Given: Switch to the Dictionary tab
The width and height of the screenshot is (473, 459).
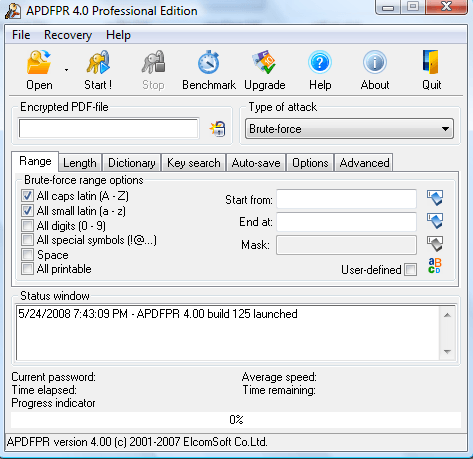Looking at the screenshot, I should pos(132,163).
